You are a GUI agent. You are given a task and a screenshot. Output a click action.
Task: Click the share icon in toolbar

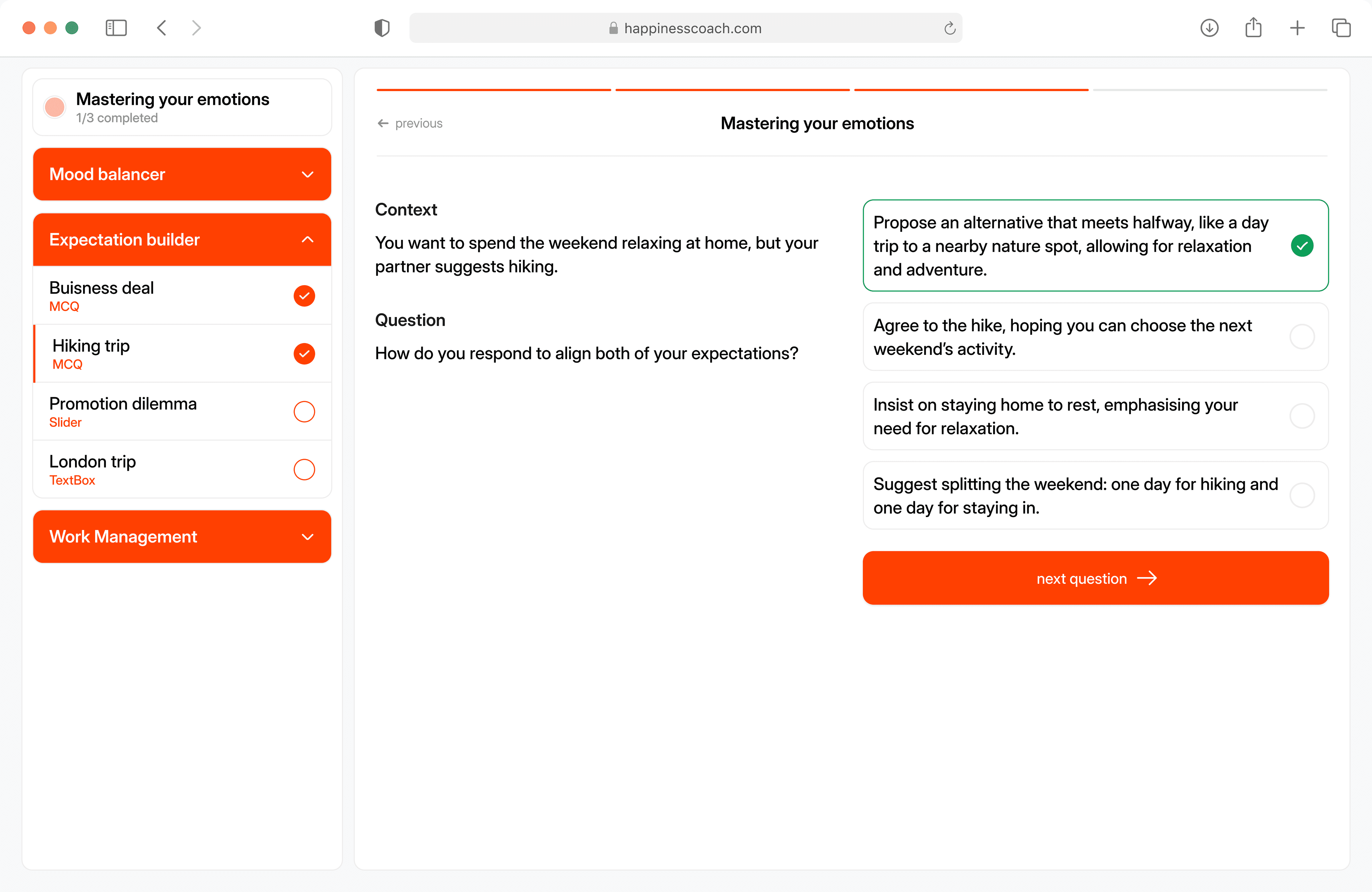click(1253, 28)
